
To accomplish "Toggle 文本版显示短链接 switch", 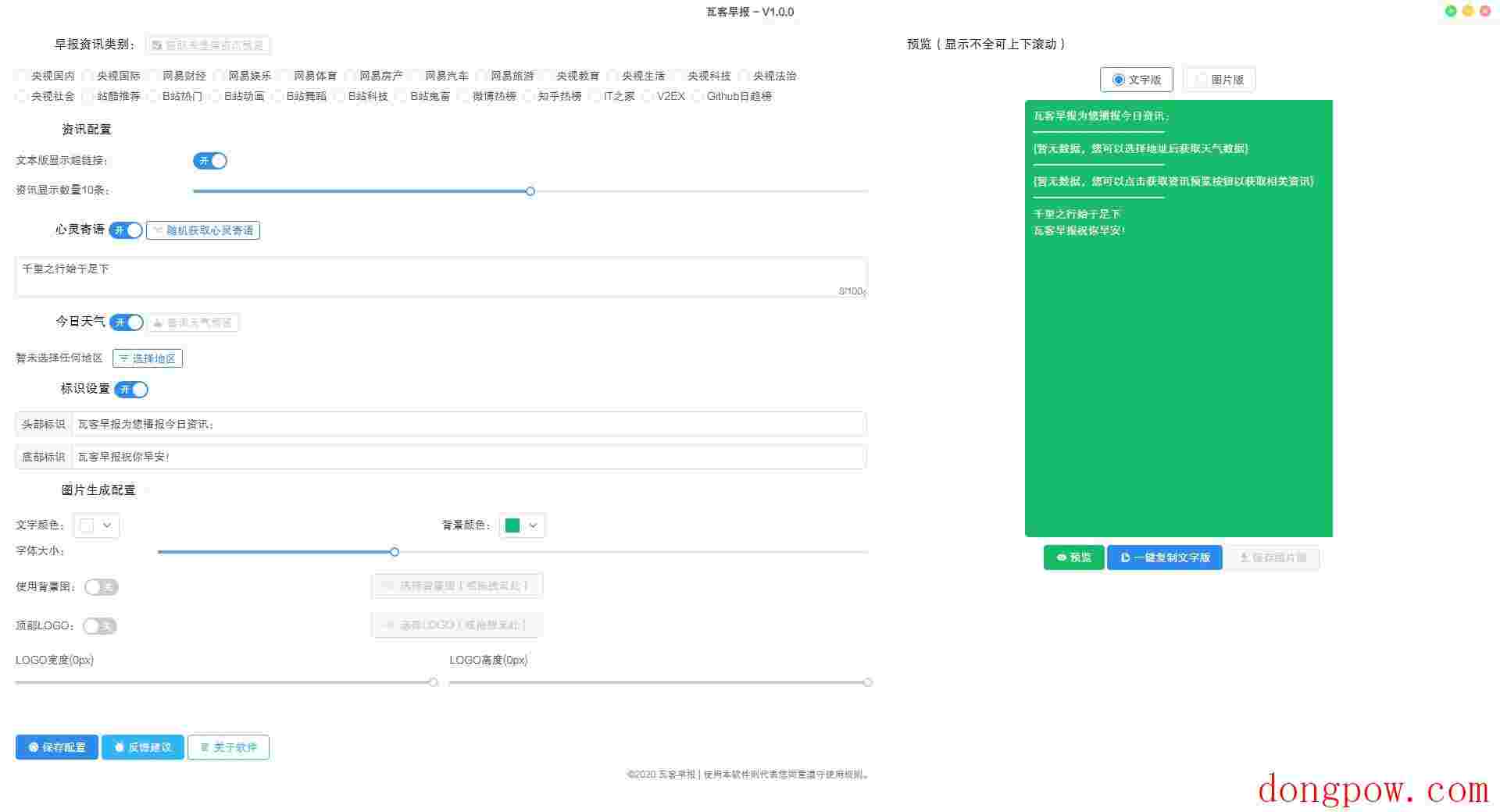I will point(210,161).
